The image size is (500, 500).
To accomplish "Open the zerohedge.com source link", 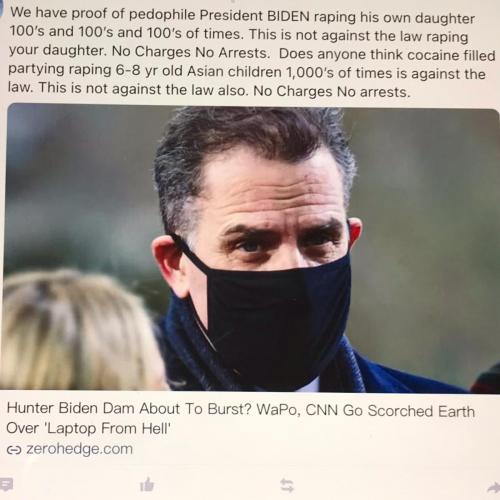I will tap(79, 449).
